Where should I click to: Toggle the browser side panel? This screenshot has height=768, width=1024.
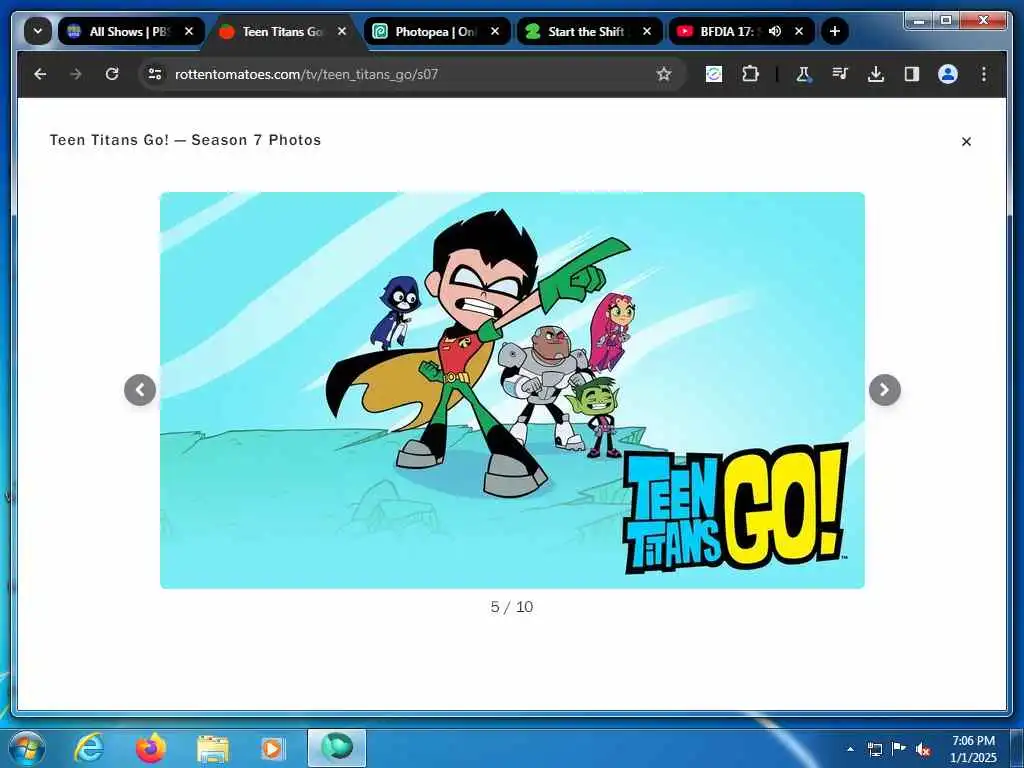coord(912,74)
